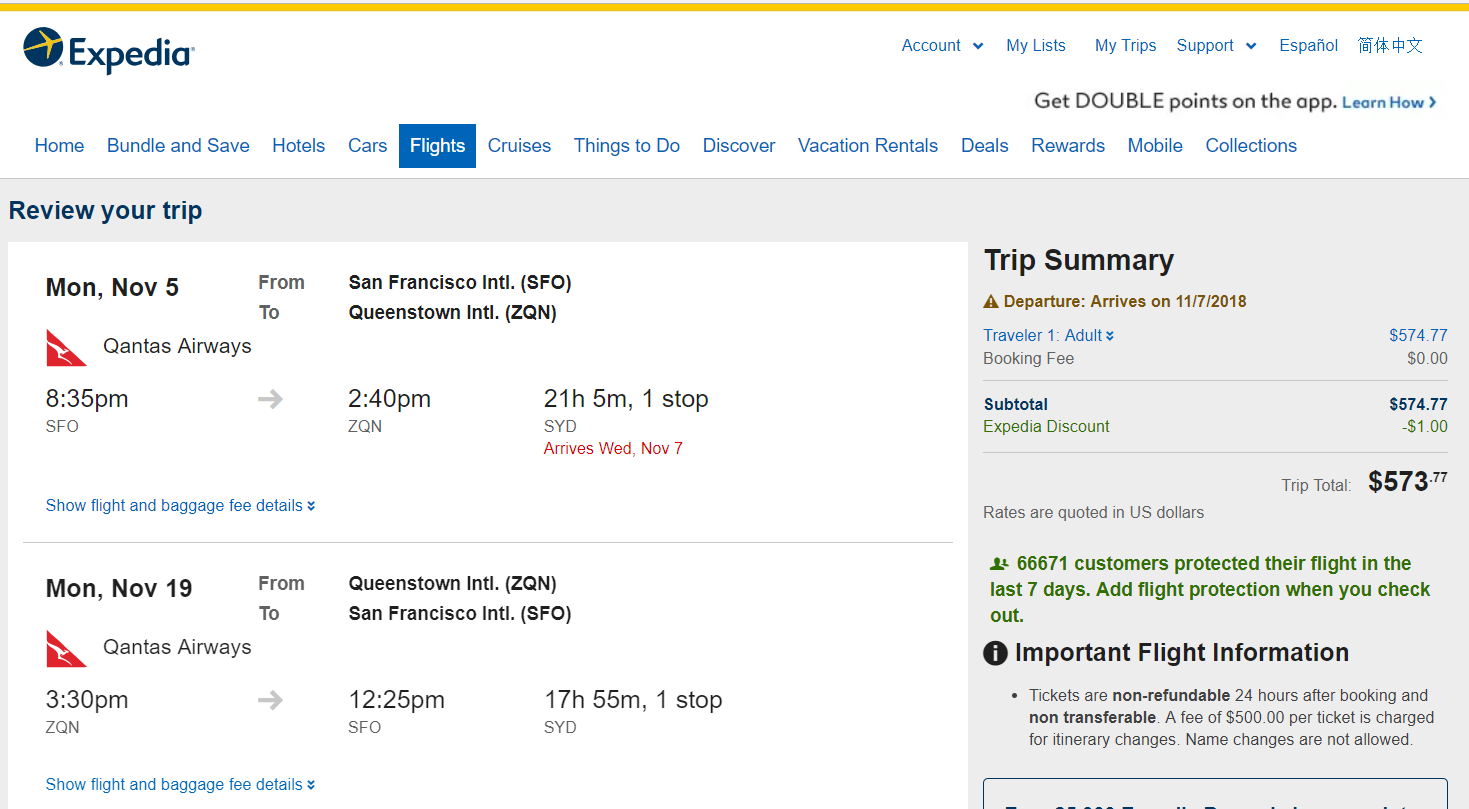The image size is (1469, 809).
Task: Click the Qantas logo on the Nov 19 flight
Action: [67, 649]
